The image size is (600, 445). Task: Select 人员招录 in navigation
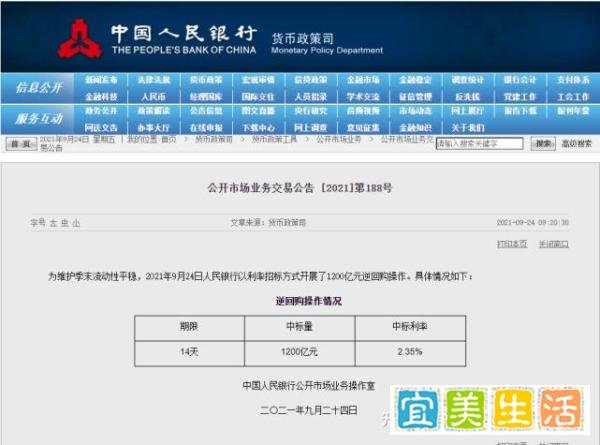(x=311, y=97)
